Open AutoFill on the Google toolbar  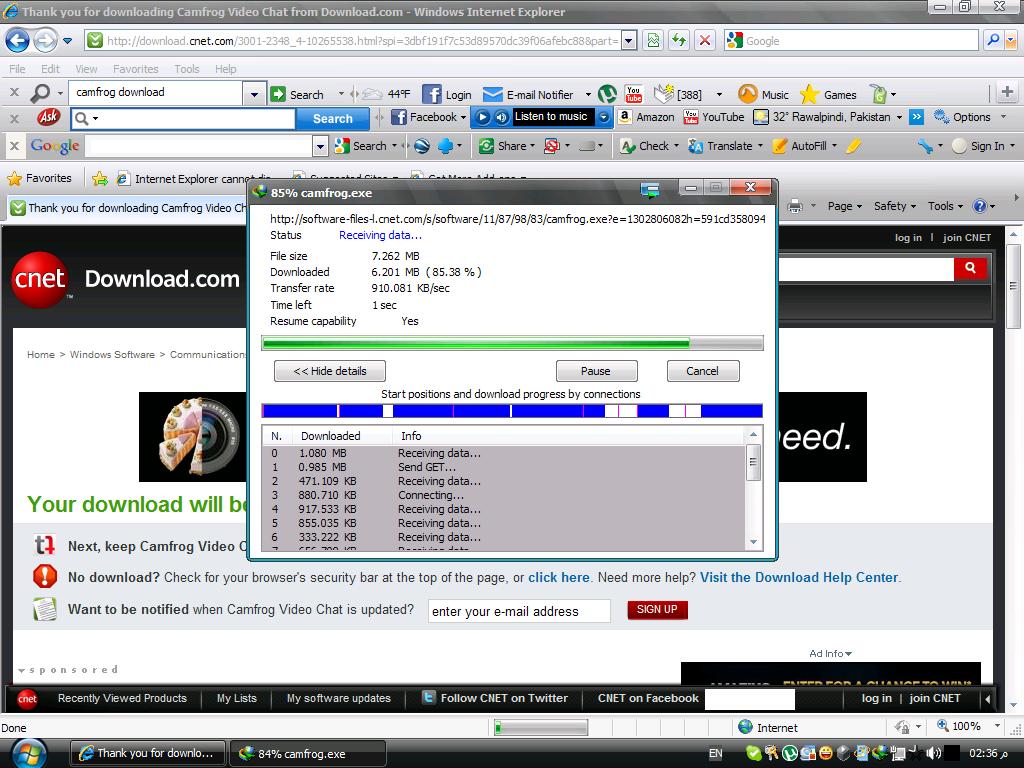click(x=805, y=146)
